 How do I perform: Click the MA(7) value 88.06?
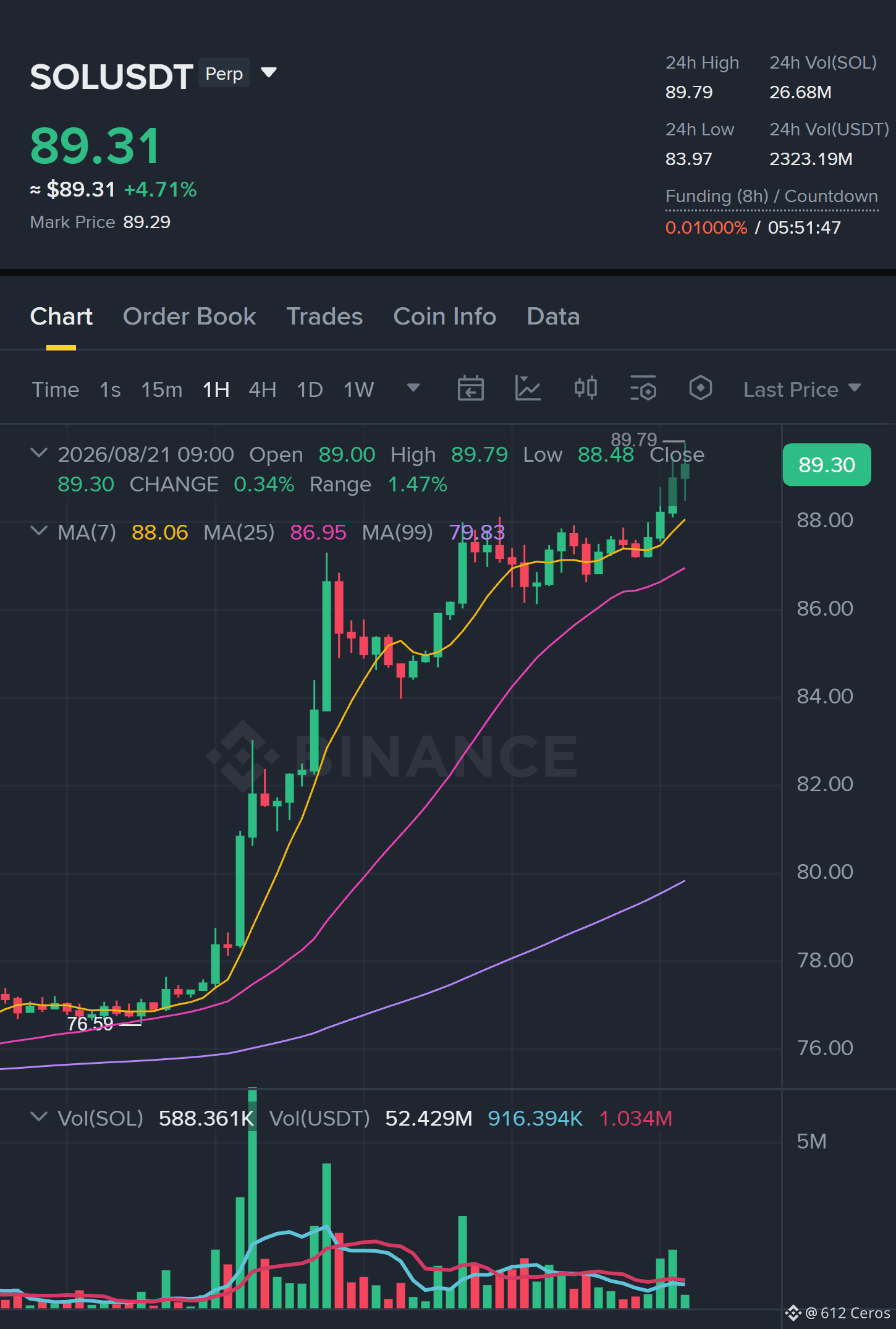tap(159, 532)
